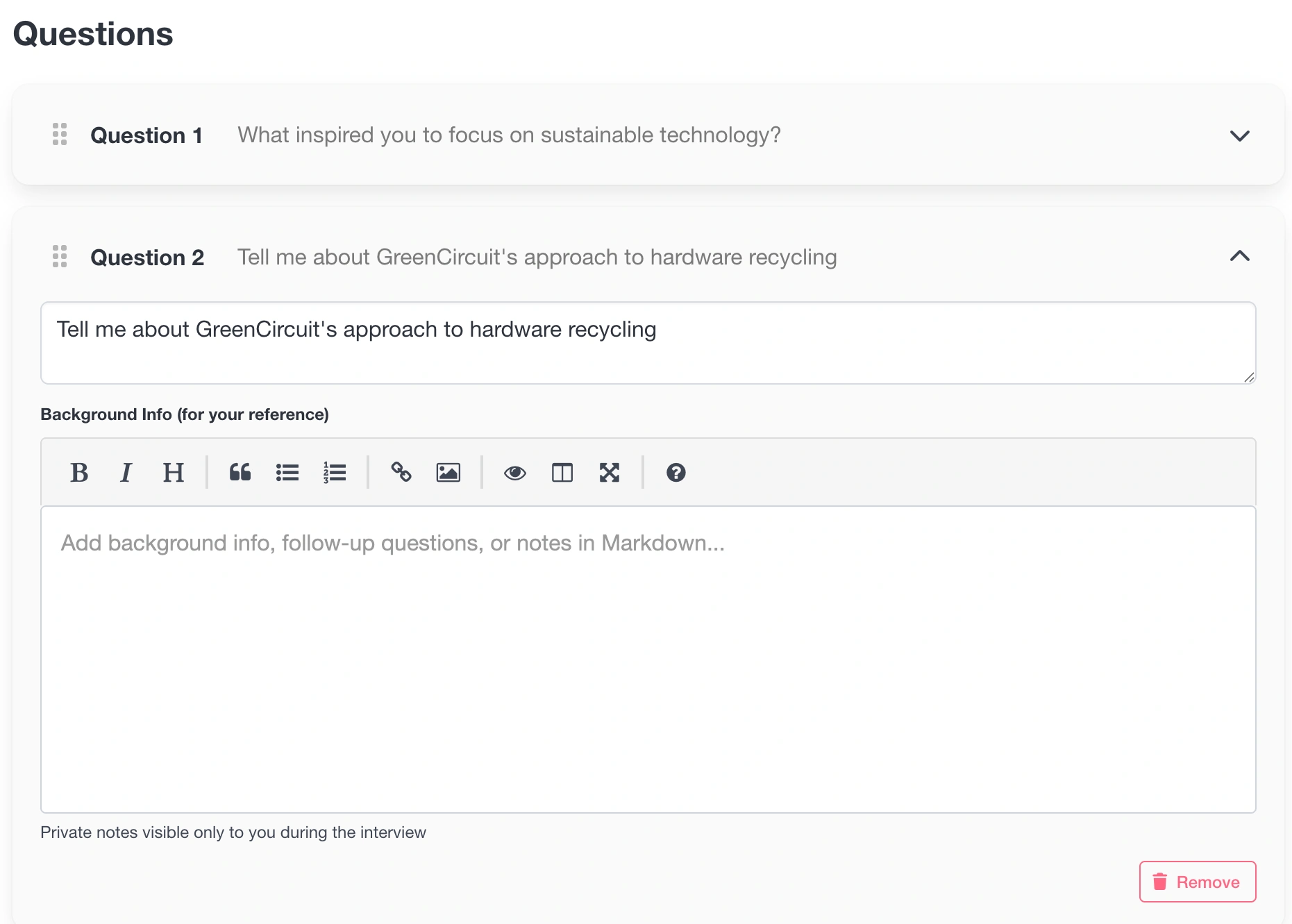Insert a blockquote using the quote icon
The image size is (1292, 924).
[x=240, y=473]
